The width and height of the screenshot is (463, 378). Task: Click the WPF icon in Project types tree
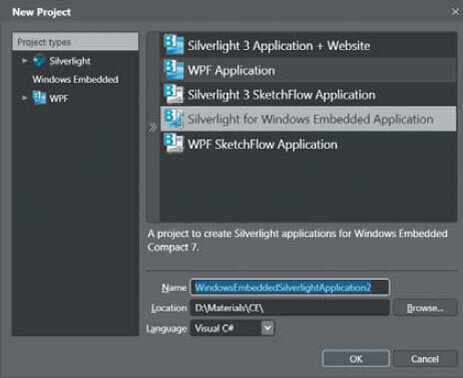click(x=39, y=98)
